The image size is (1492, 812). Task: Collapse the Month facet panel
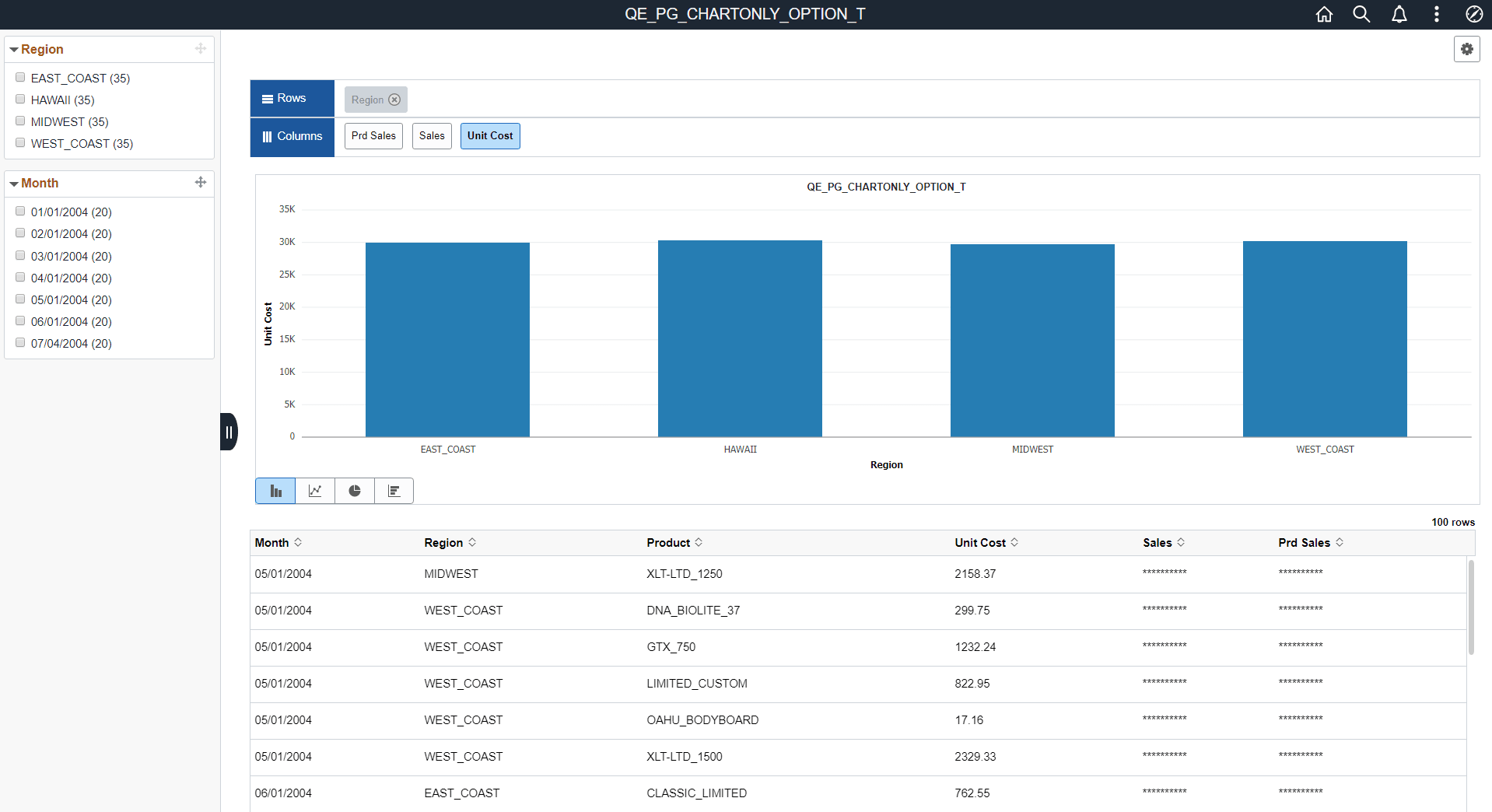point(13,183)
